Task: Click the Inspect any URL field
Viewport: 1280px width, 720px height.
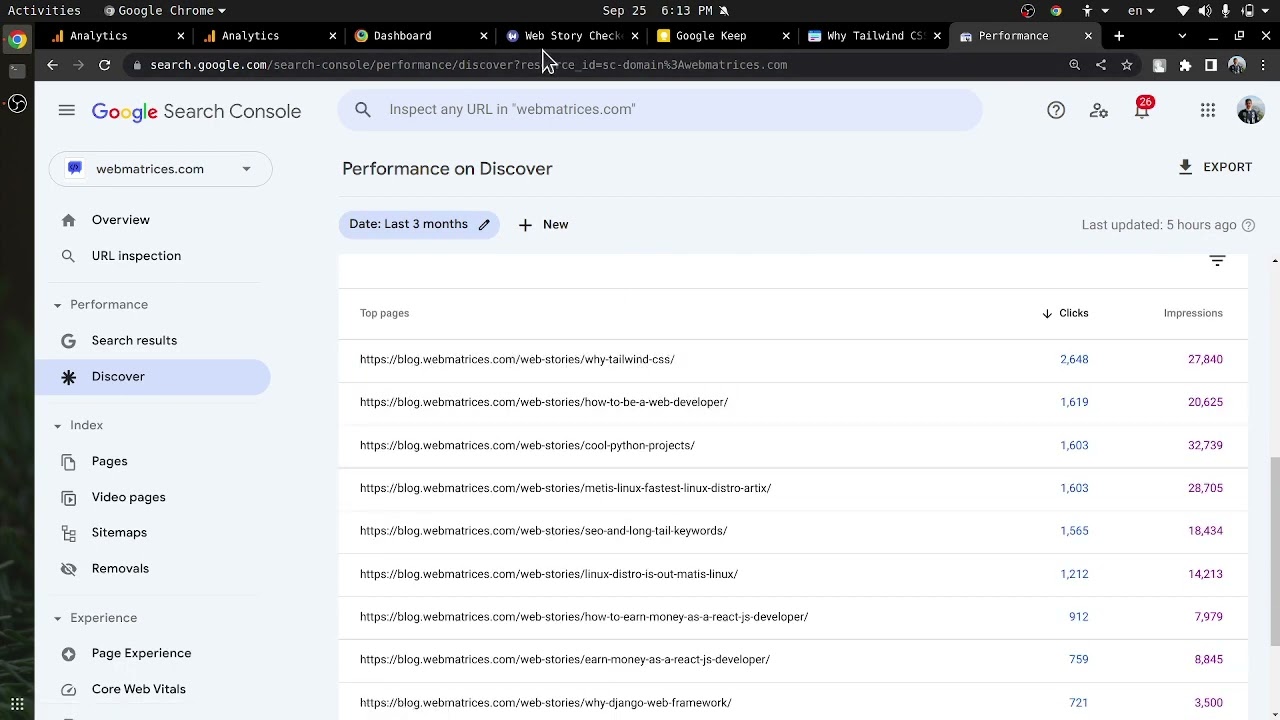Action: pyautogui.click(x=660, y=110)
